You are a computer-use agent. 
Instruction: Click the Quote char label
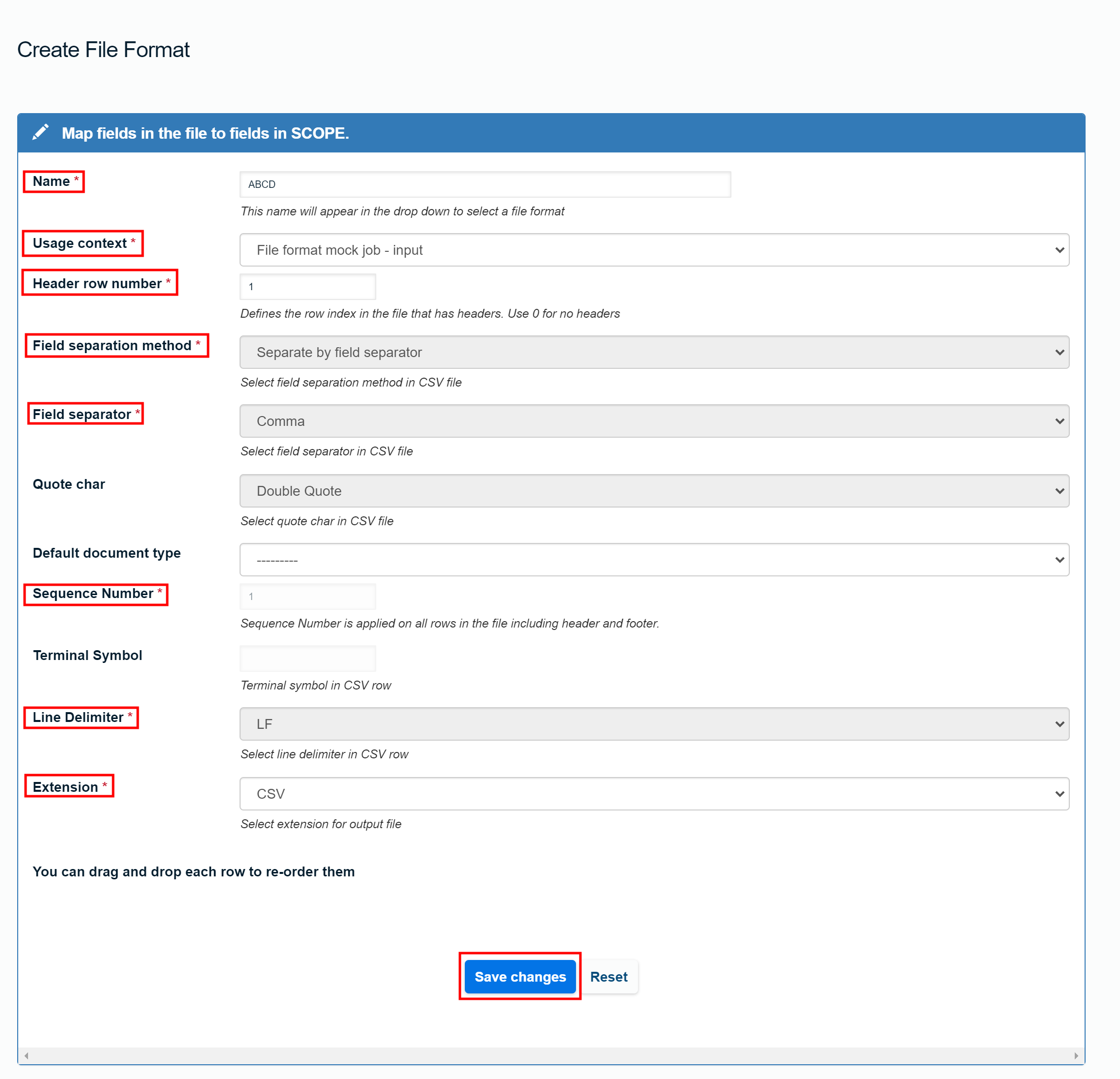pos(68,484)
